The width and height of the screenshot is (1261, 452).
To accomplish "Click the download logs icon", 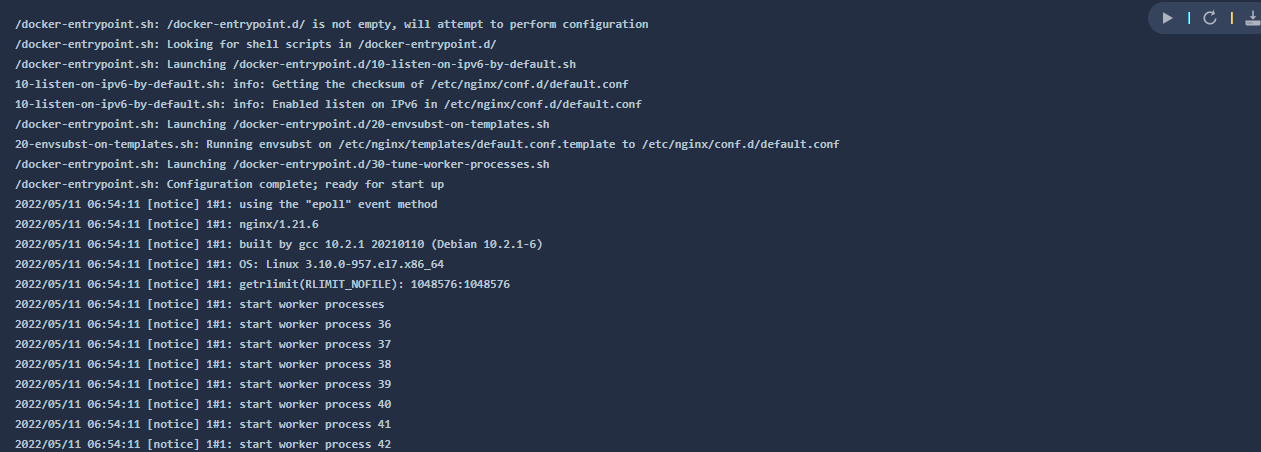I will (x=1251, y=18).
